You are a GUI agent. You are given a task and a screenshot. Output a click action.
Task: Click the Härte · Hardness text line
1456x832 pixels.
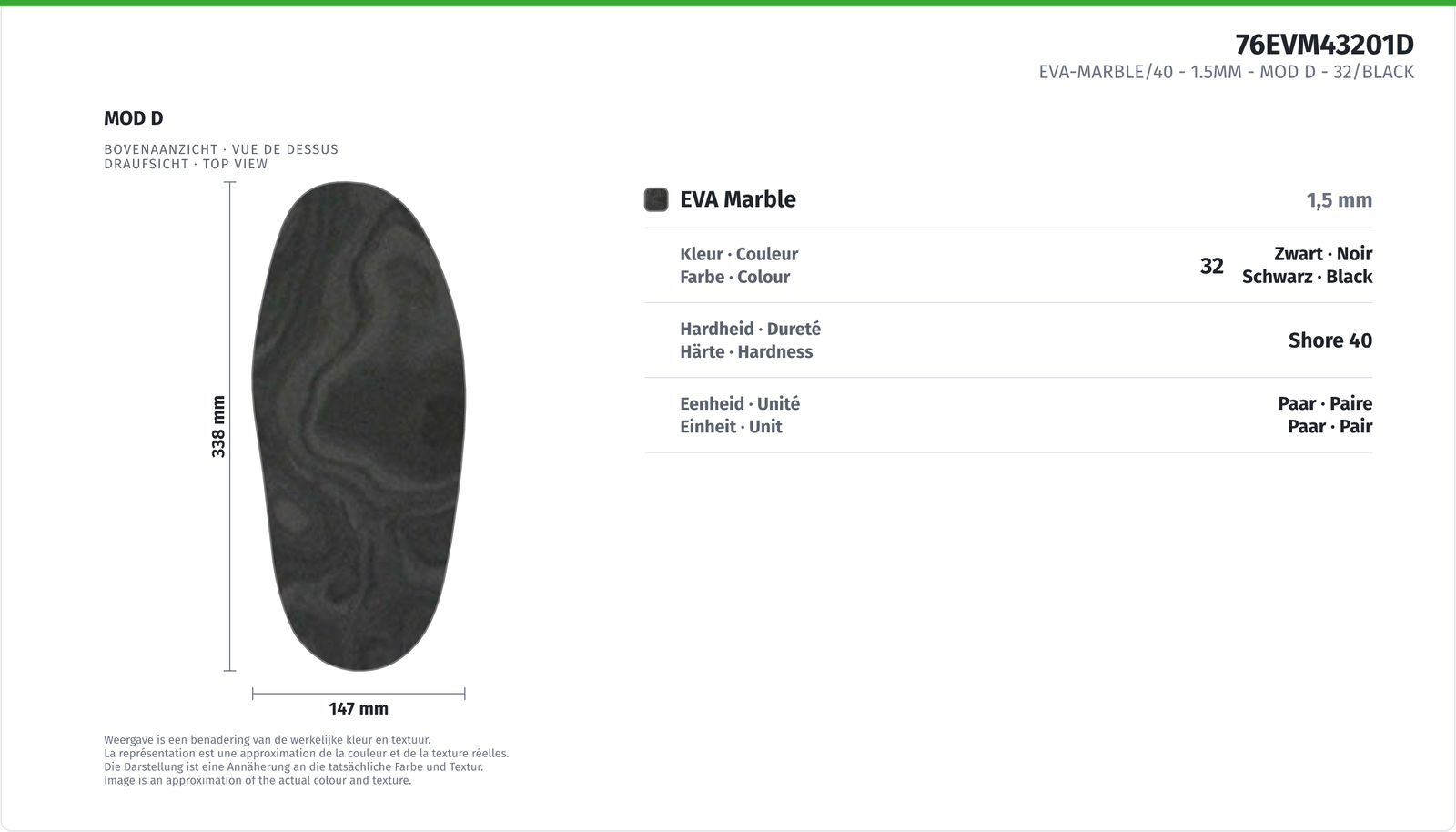click(746, 351)
